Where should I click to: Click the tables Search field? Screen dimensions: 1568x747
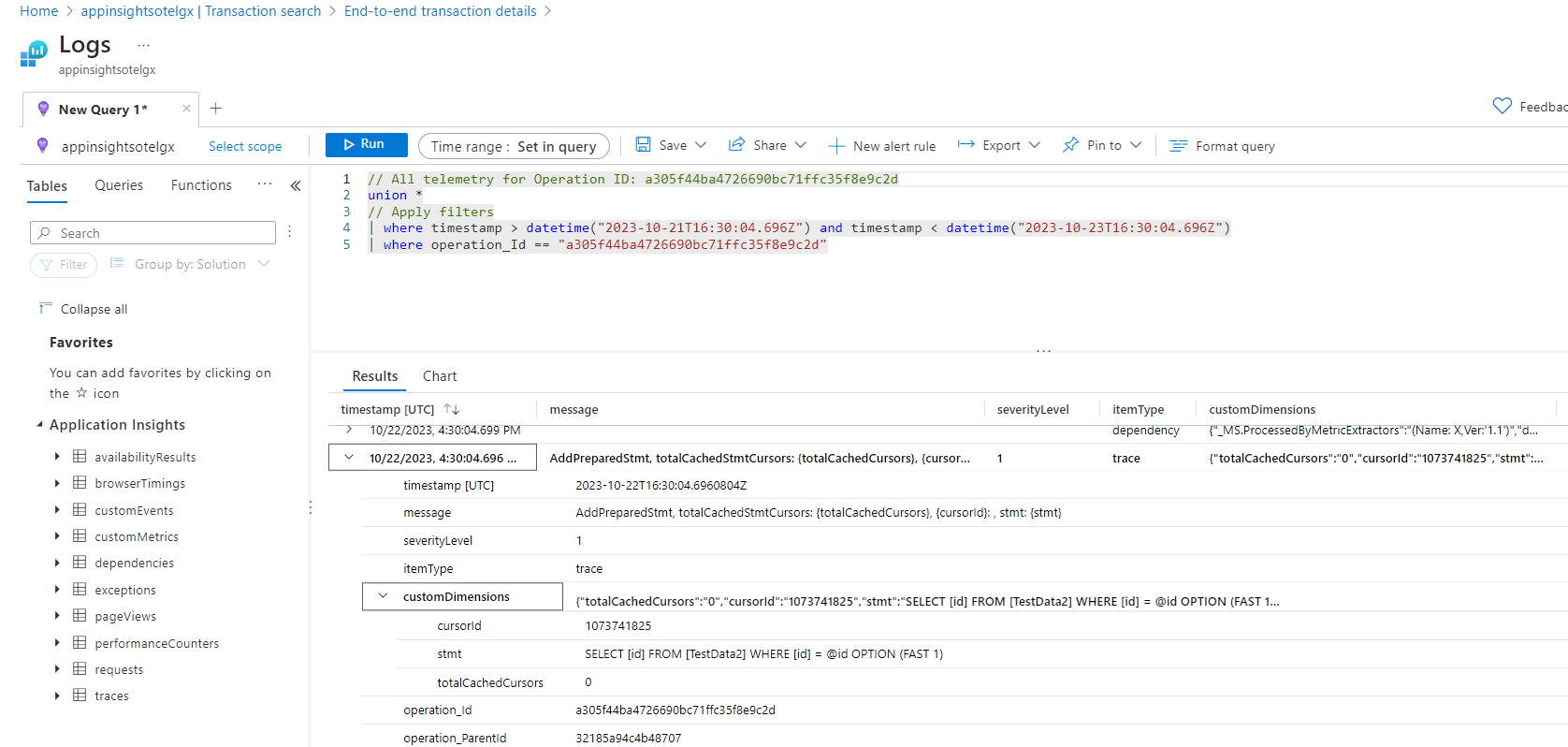(152, 233)
